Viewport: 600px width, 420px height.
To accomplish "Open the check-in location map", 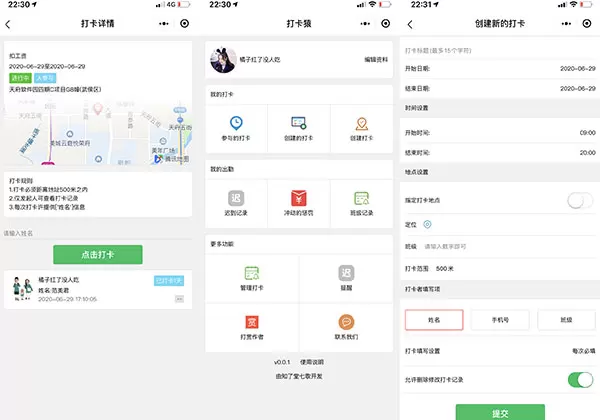I will (x=98, y=132).
